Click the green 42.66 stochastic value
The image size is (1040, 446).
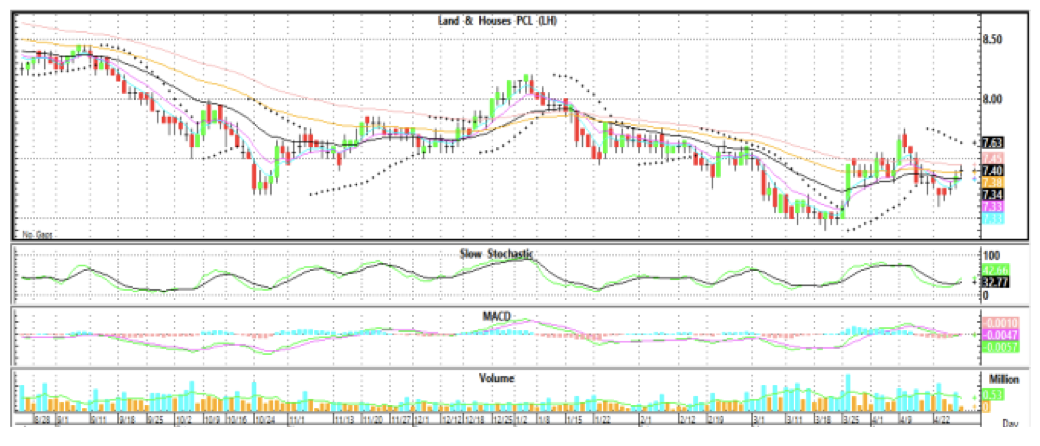pyautogui.click(x=994, y=269)
